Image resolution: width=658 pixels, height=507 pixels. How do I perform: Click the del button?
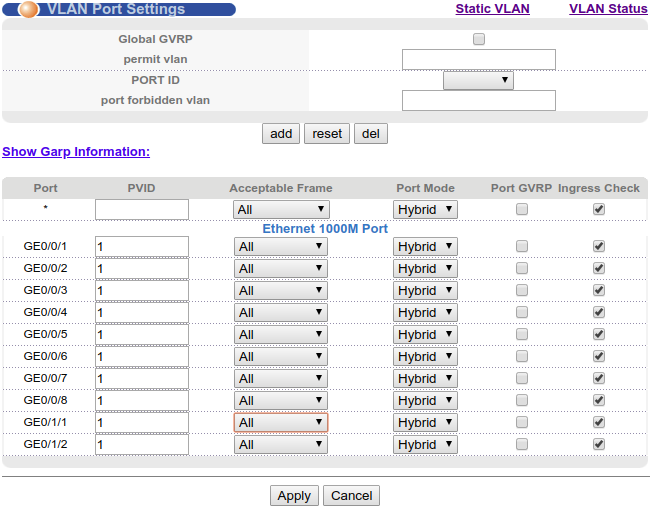click(x=370, y=134)
